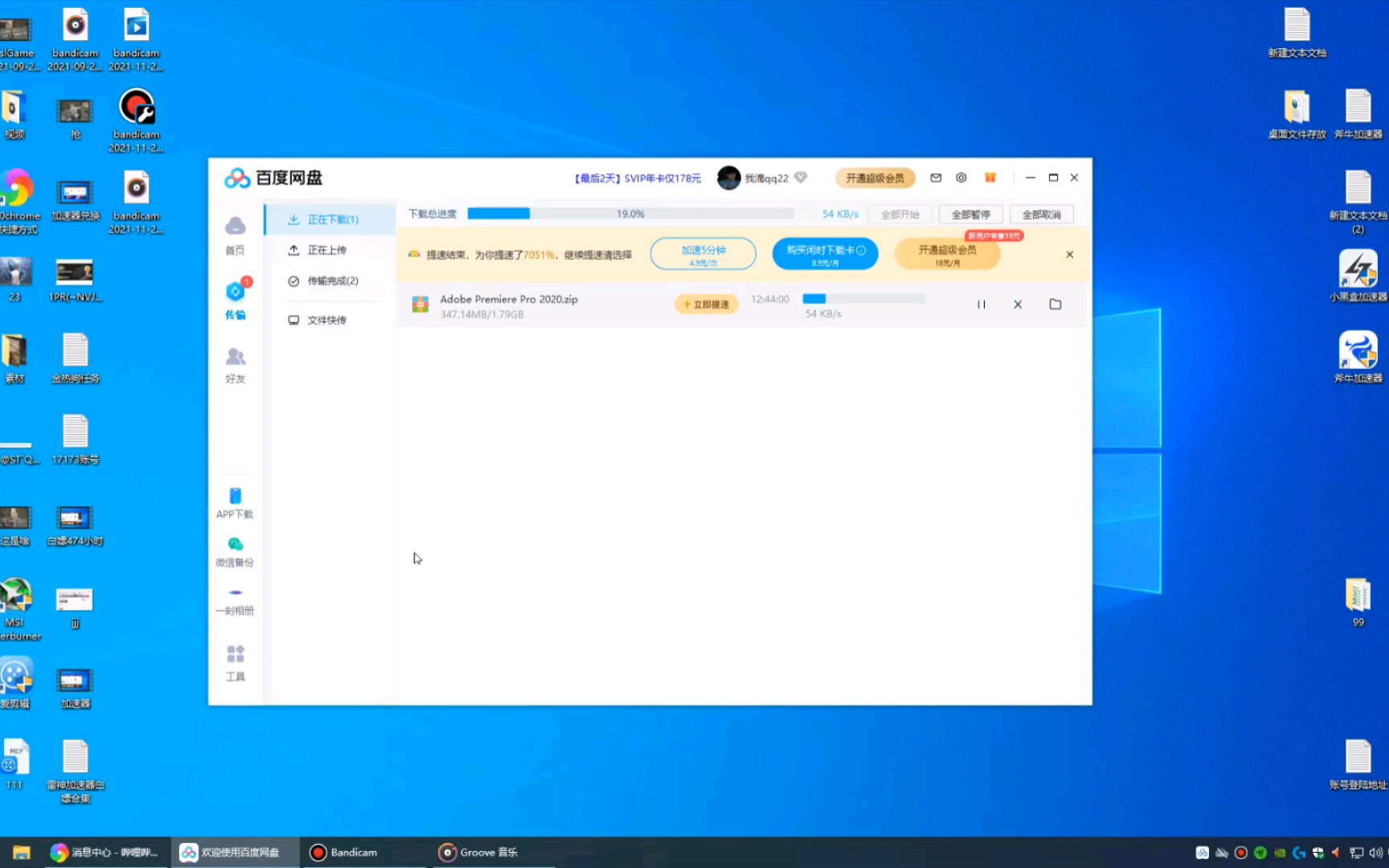Open the orange gift icon in title bar
Screen dimensions: 1389x868
(990, 178)
